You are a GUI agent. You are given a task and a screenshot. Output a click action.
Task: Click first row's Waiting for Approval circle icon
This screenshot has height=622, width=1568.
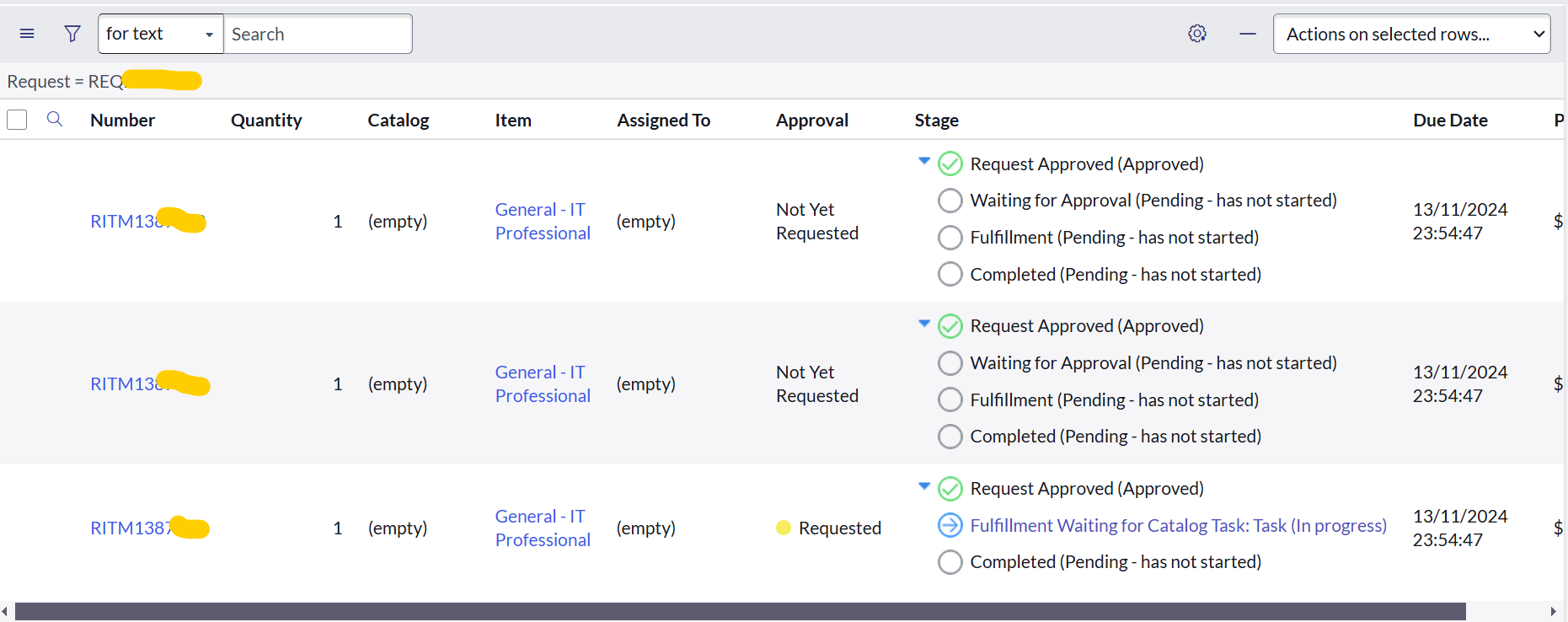pos(950,201)
